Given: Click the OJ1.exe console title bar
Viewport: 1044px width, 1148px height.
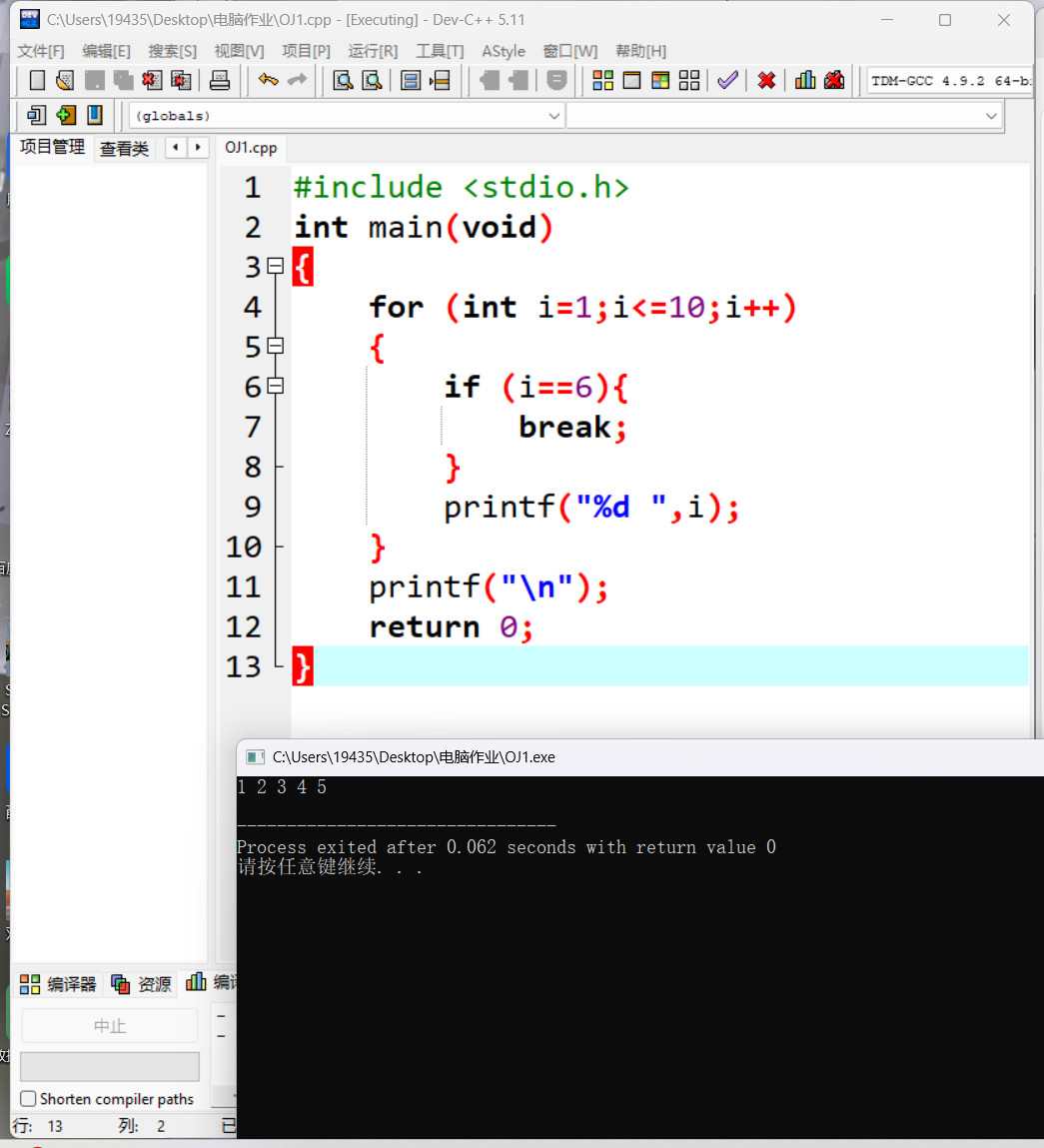Looking at the screenshot, I should [x=639, y=757].
